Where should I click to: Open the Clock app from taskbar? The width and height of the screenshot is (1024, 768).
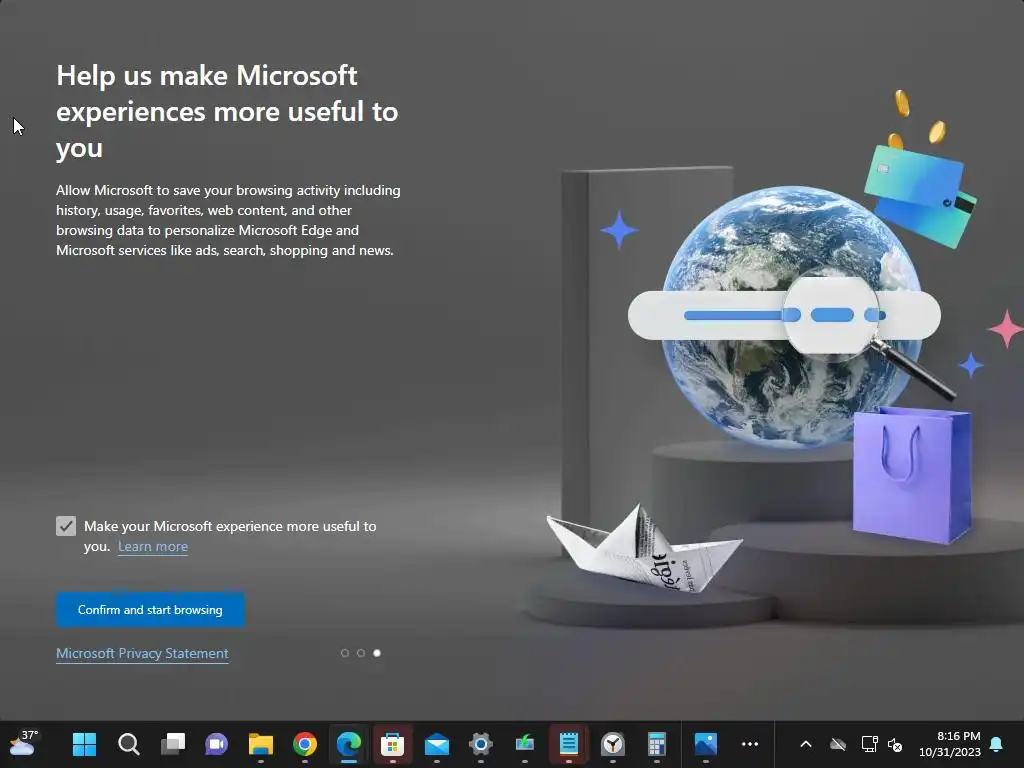click(x=613, y=744)
